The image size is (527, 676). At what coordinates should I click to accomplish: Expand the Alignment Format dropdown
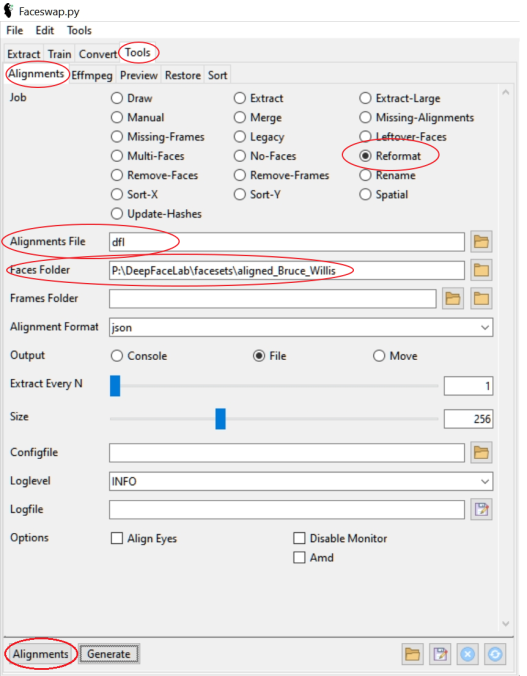click(301, 328)
